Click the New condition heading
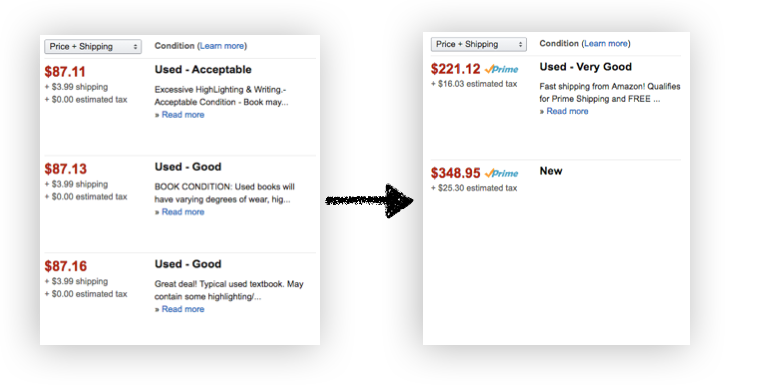 click(x=551, y=171)
